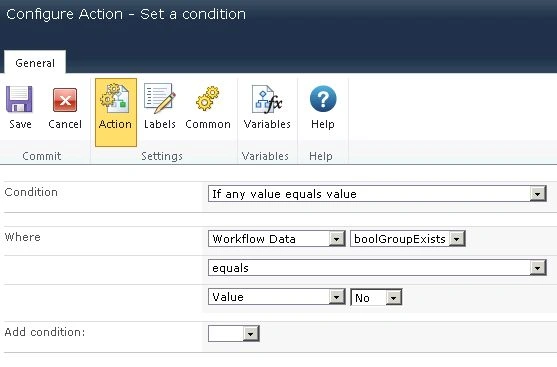Open the Variables fx icon
This screenshot has height=367, width=557.
pyautogui.click(x=267, y=99)
